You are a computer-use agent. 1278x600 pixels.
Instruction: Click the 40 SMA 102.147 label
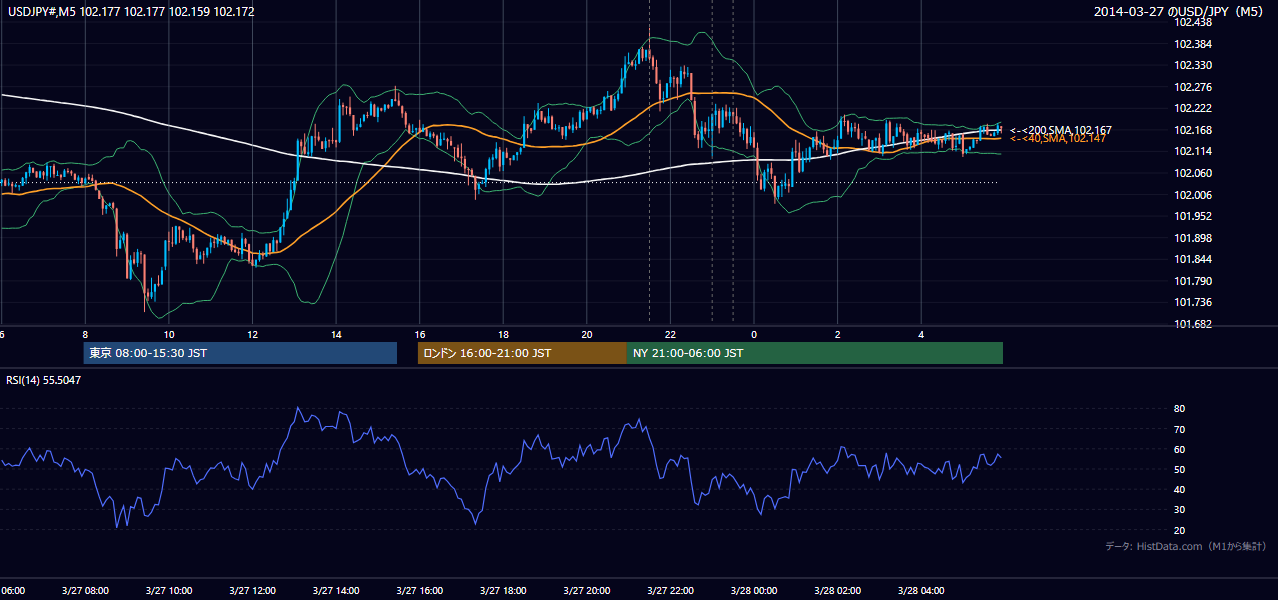click(1057, 138)
